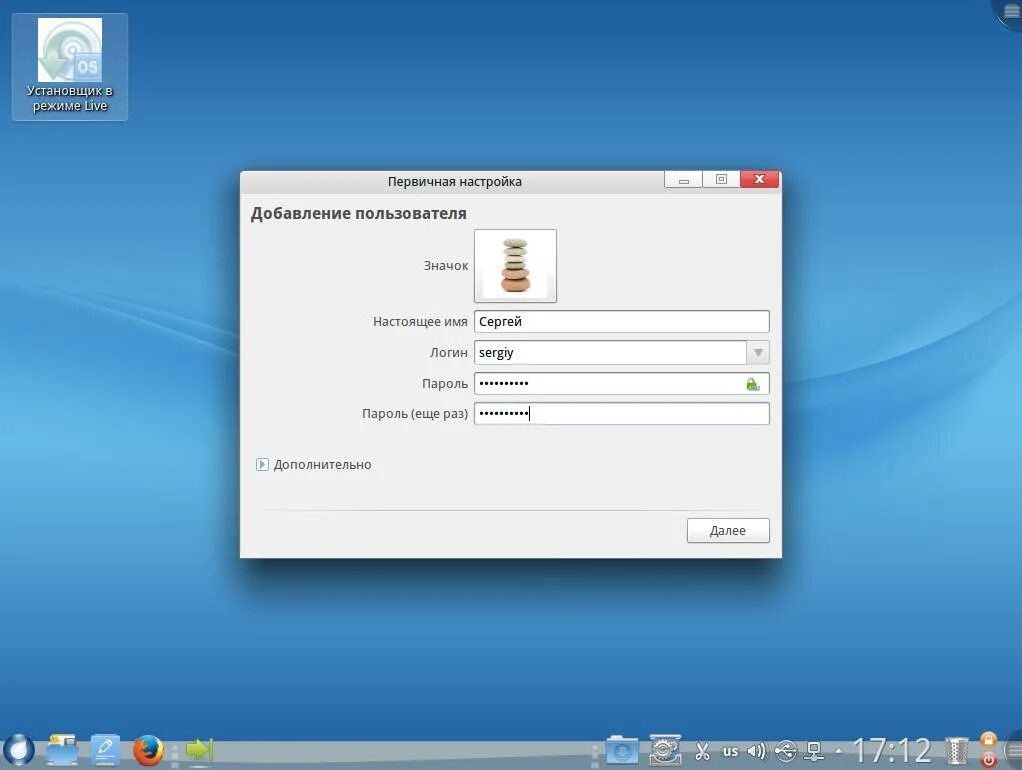Maximize the Первичная настройка window

[x=721, y=179]
